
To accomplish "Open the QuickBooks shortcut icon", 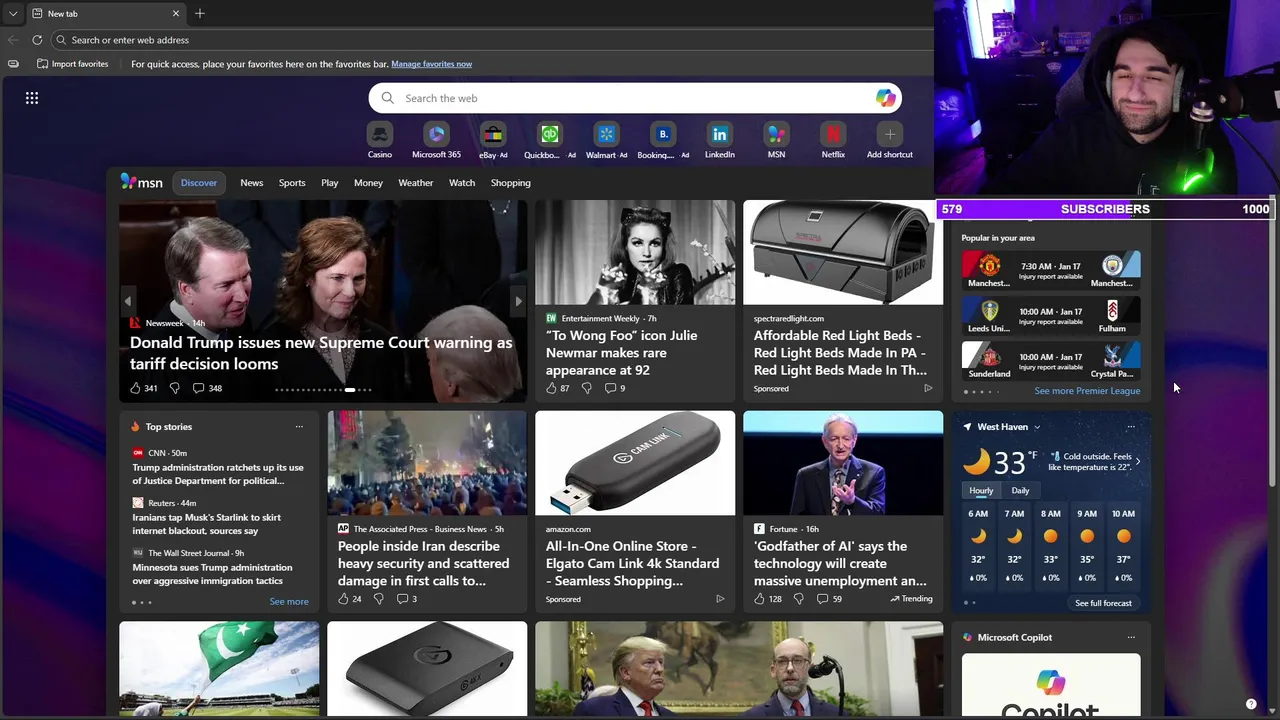I will coord(550,134).
